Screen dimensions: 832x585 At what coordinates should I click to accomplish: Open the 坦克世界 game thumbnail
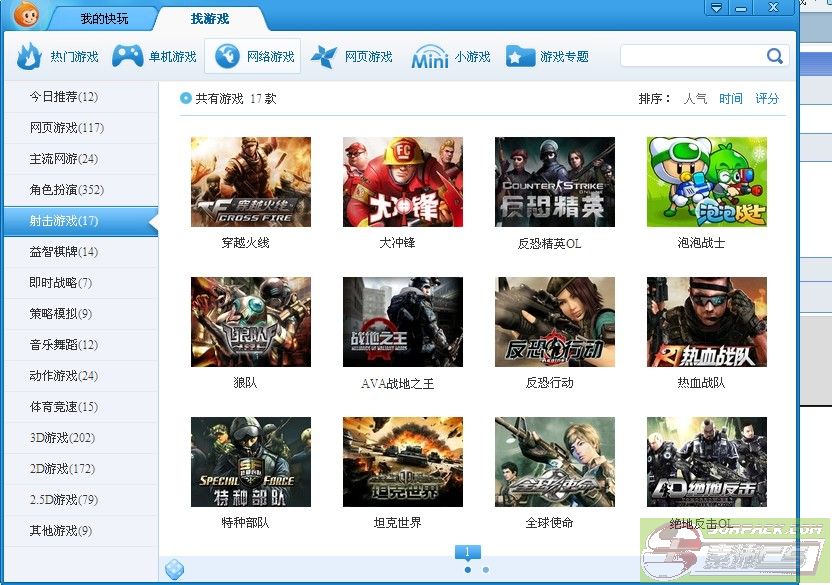[402, 462]
